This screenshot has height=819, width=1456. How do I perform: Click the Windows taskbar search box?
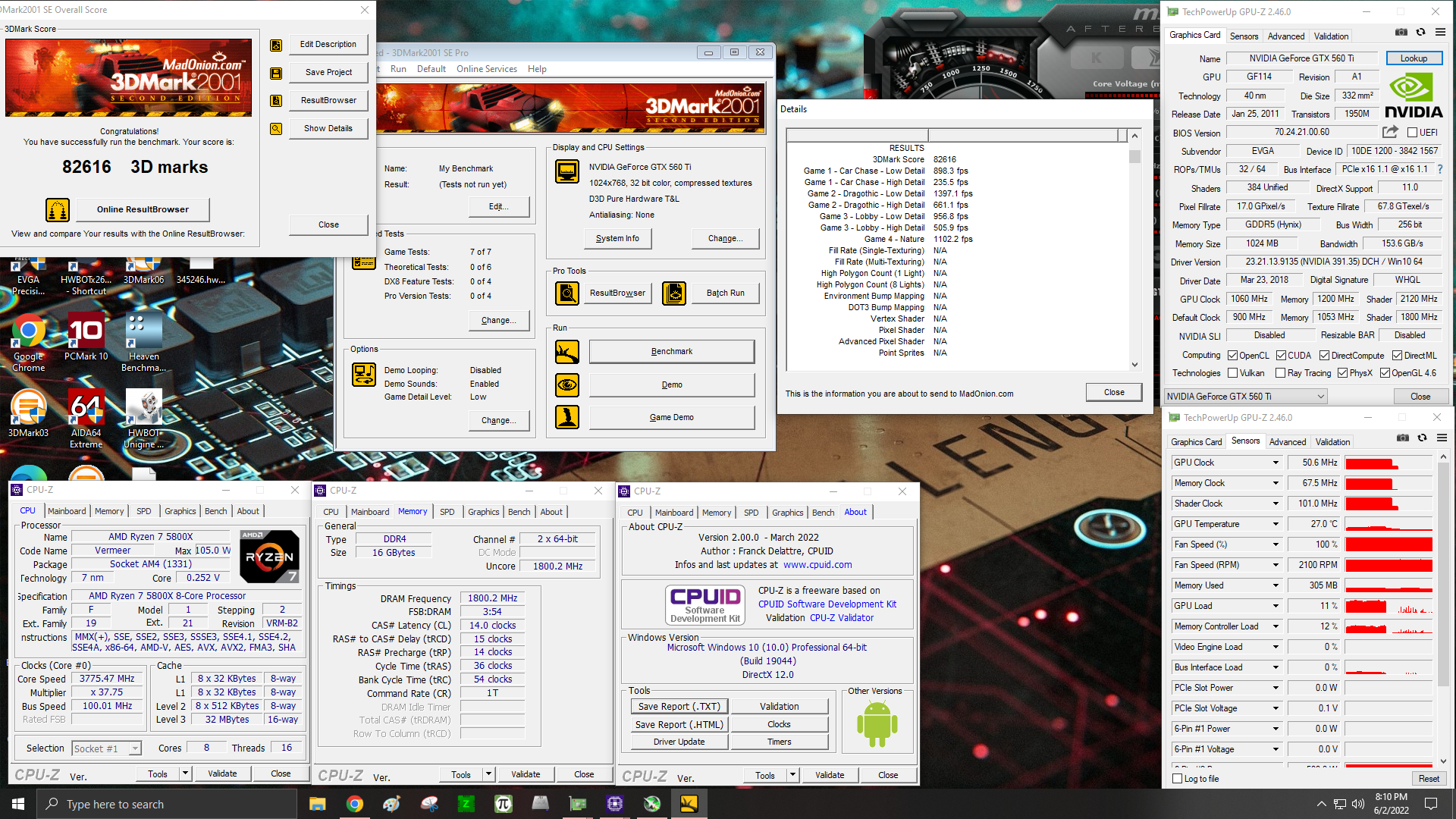tap(167, 804)
